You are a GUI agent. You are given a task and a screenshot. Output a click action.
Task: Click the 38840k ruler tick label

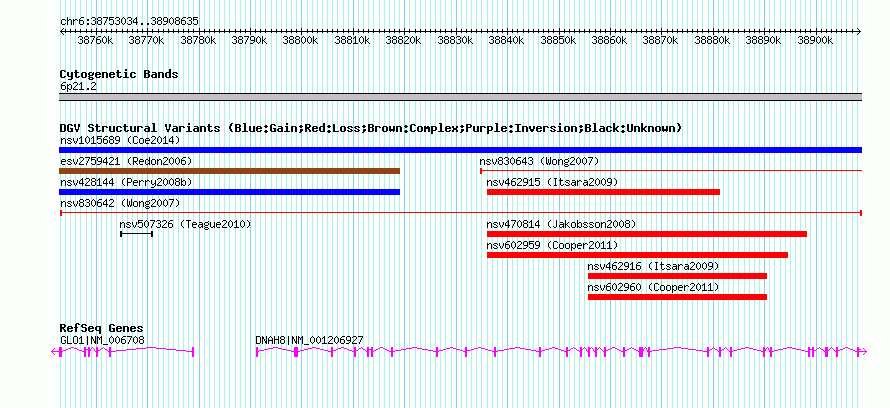pos(506,41)
